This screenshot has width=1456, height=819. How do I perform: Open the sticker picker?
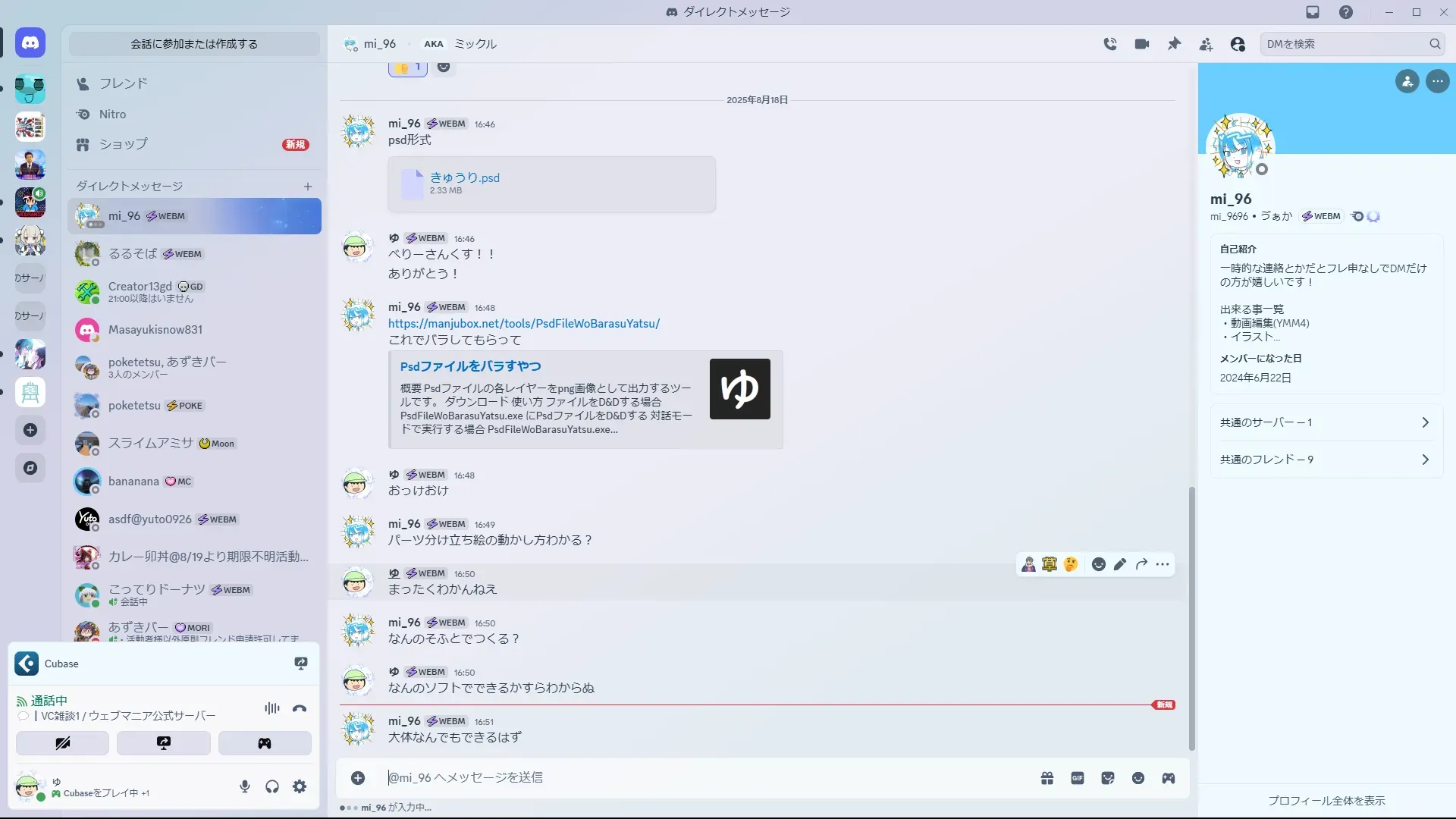coord(1108,778)
